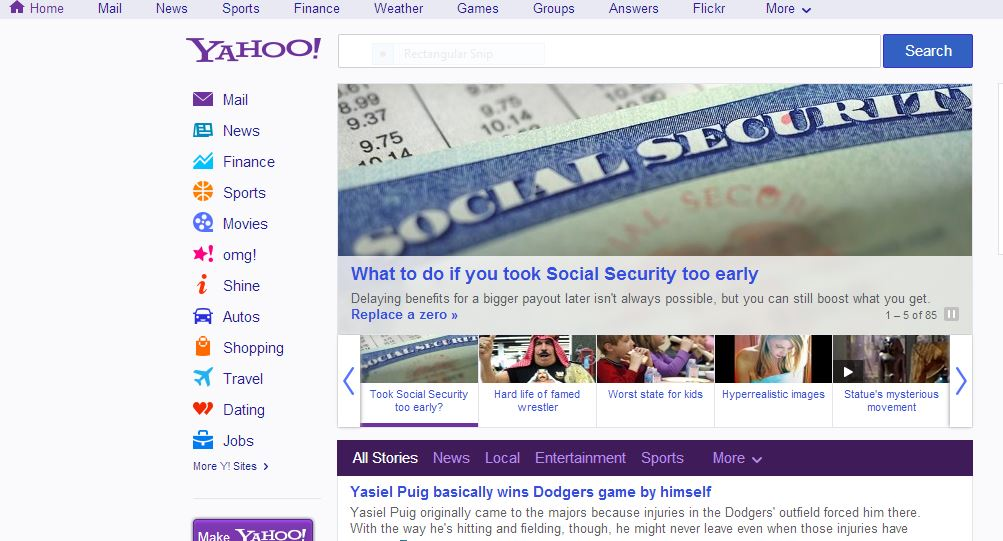Open the Yasiel Puig Dodgers headline
This screenshot has width=1003, height=541.
click(530, 492)
